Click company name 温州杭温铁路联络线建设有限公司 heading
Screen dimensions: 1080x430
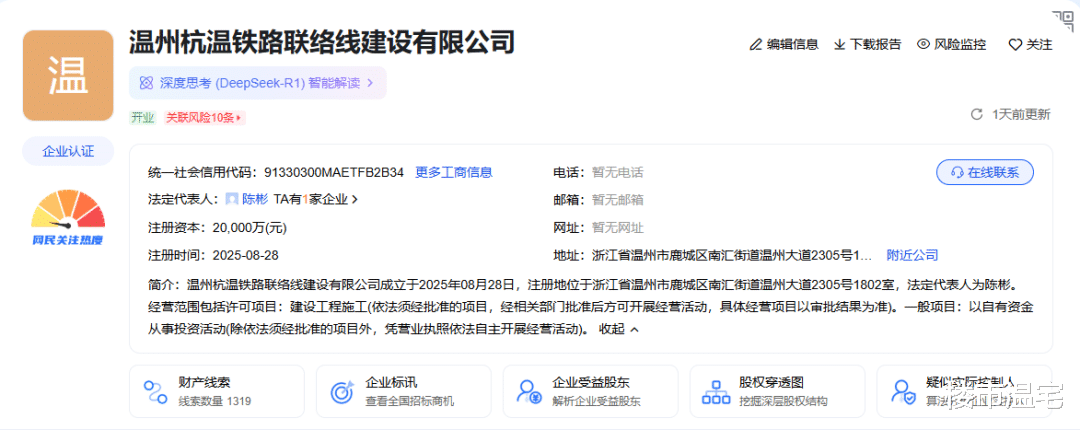click(x=322, y=43)
